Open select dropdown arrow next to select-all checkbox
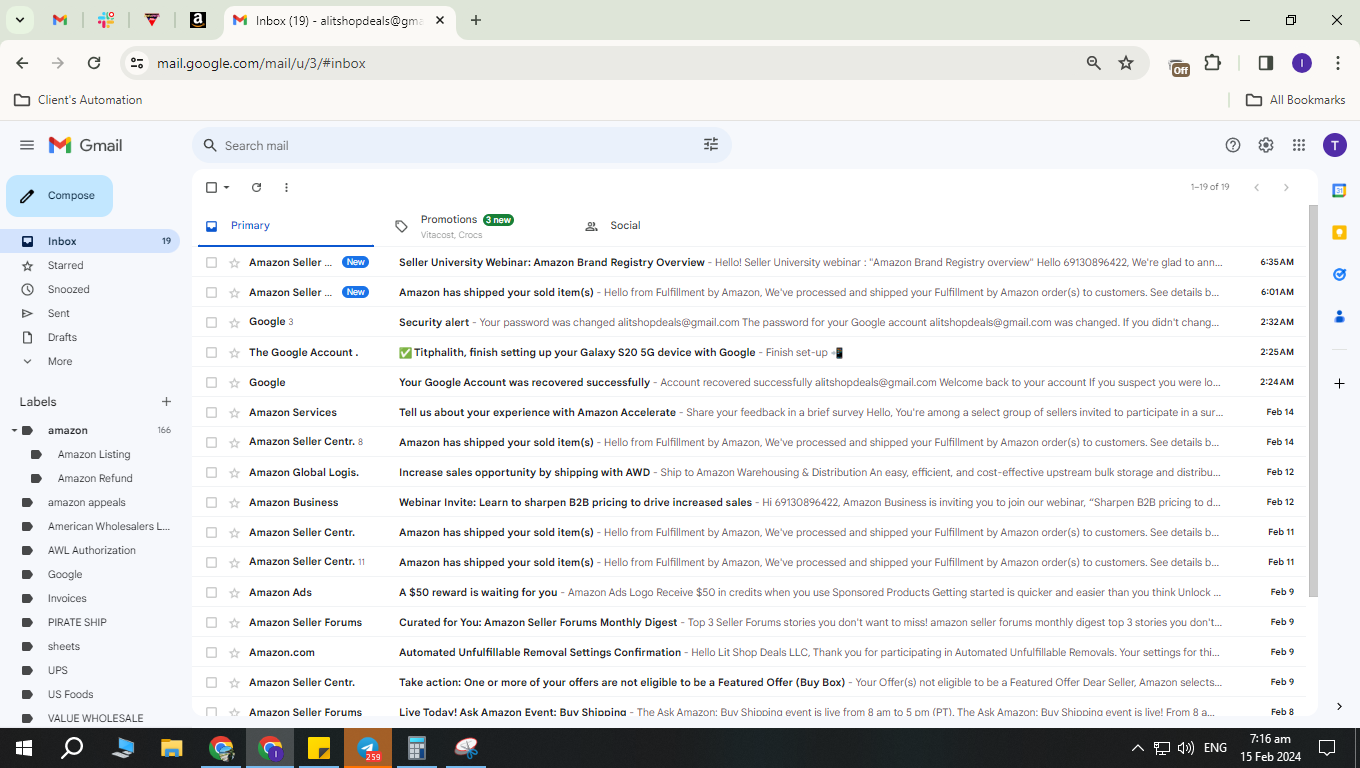This screenshot has height=768, width=1360. (x=227, y=187)
